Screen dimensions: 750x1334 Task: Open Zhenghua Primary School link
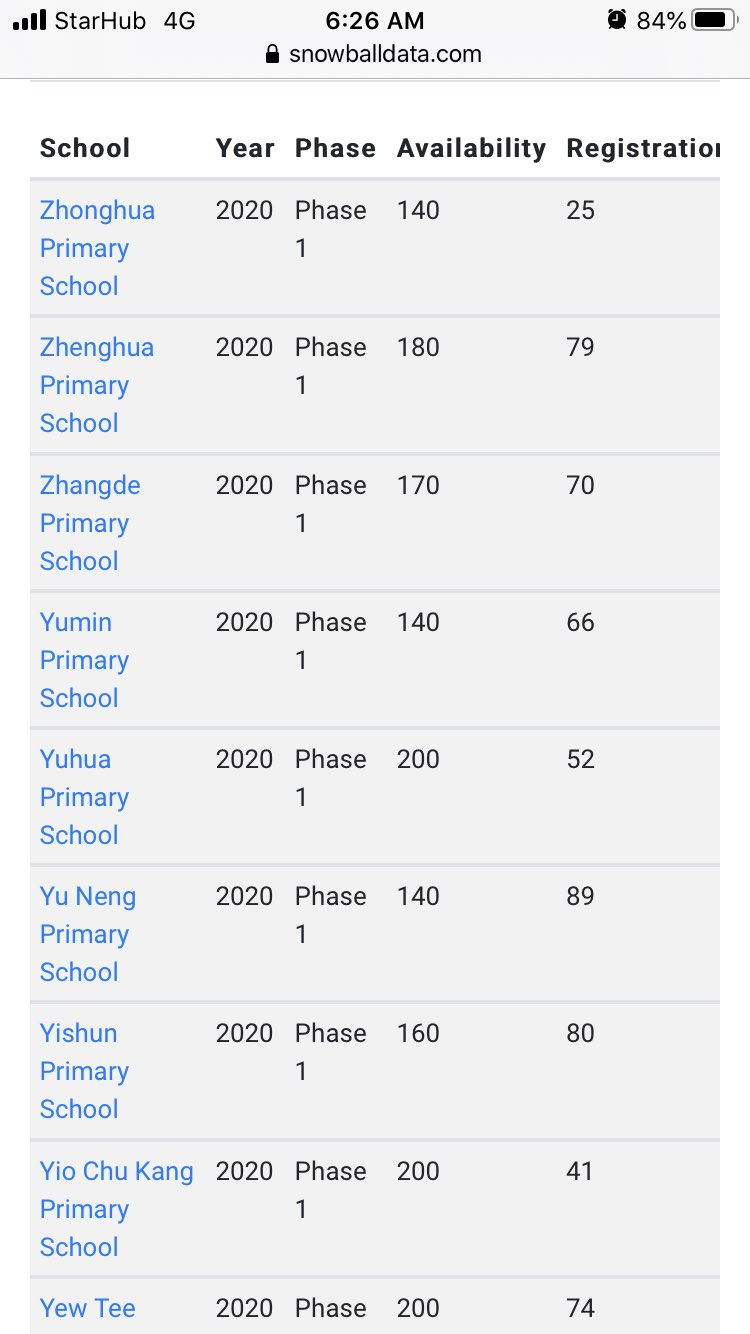(97, 385)
